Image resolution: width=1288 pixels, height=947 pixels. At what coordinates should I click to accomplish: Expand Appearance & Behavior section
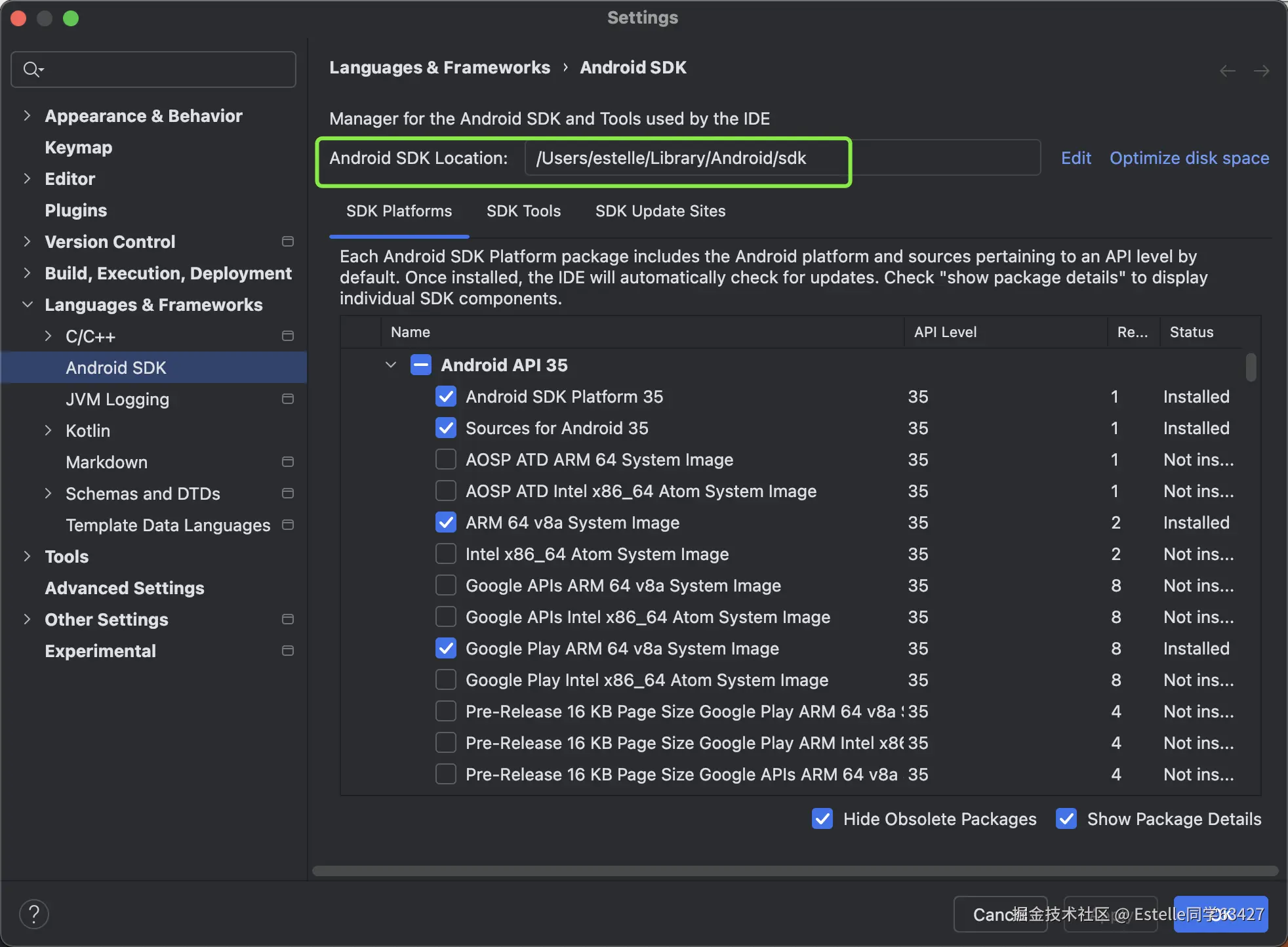coord(27,115)
